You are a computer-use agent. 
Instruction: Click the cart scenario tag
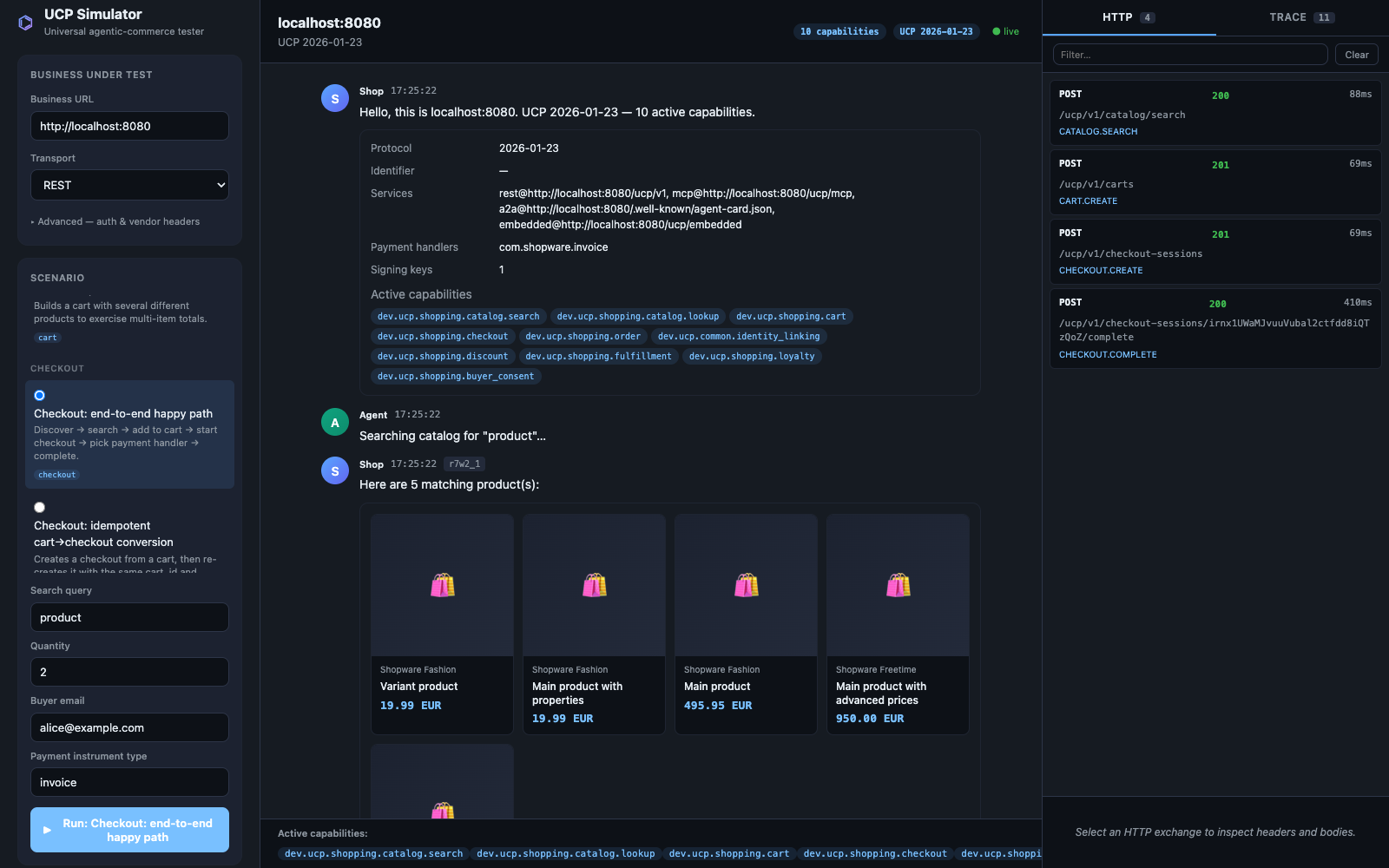click(48, 338)
